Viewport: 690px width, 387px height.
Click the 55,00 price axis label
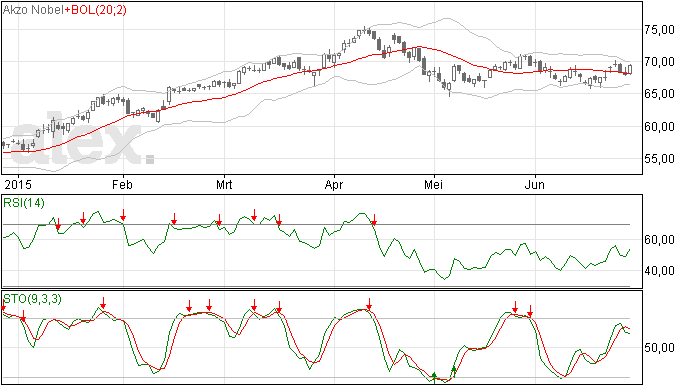pos(659,159)
